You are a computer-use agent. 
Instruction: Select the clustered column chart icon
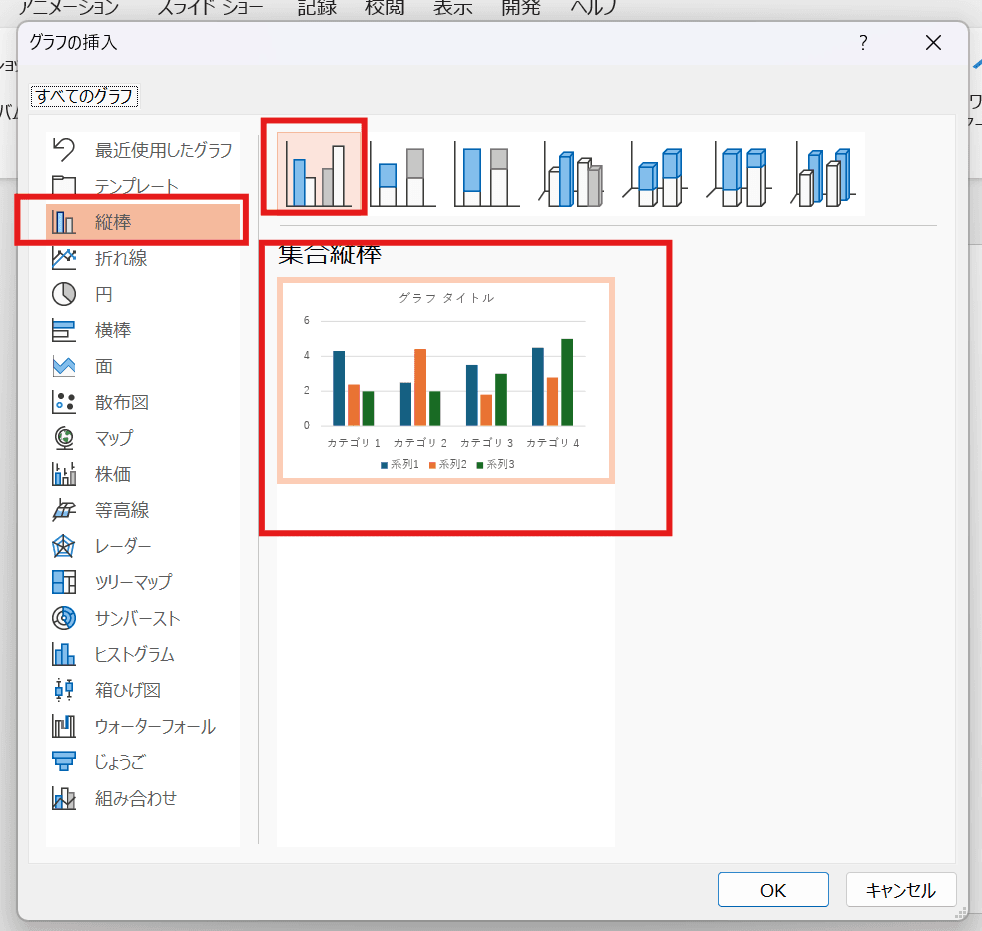click(318, 174)
